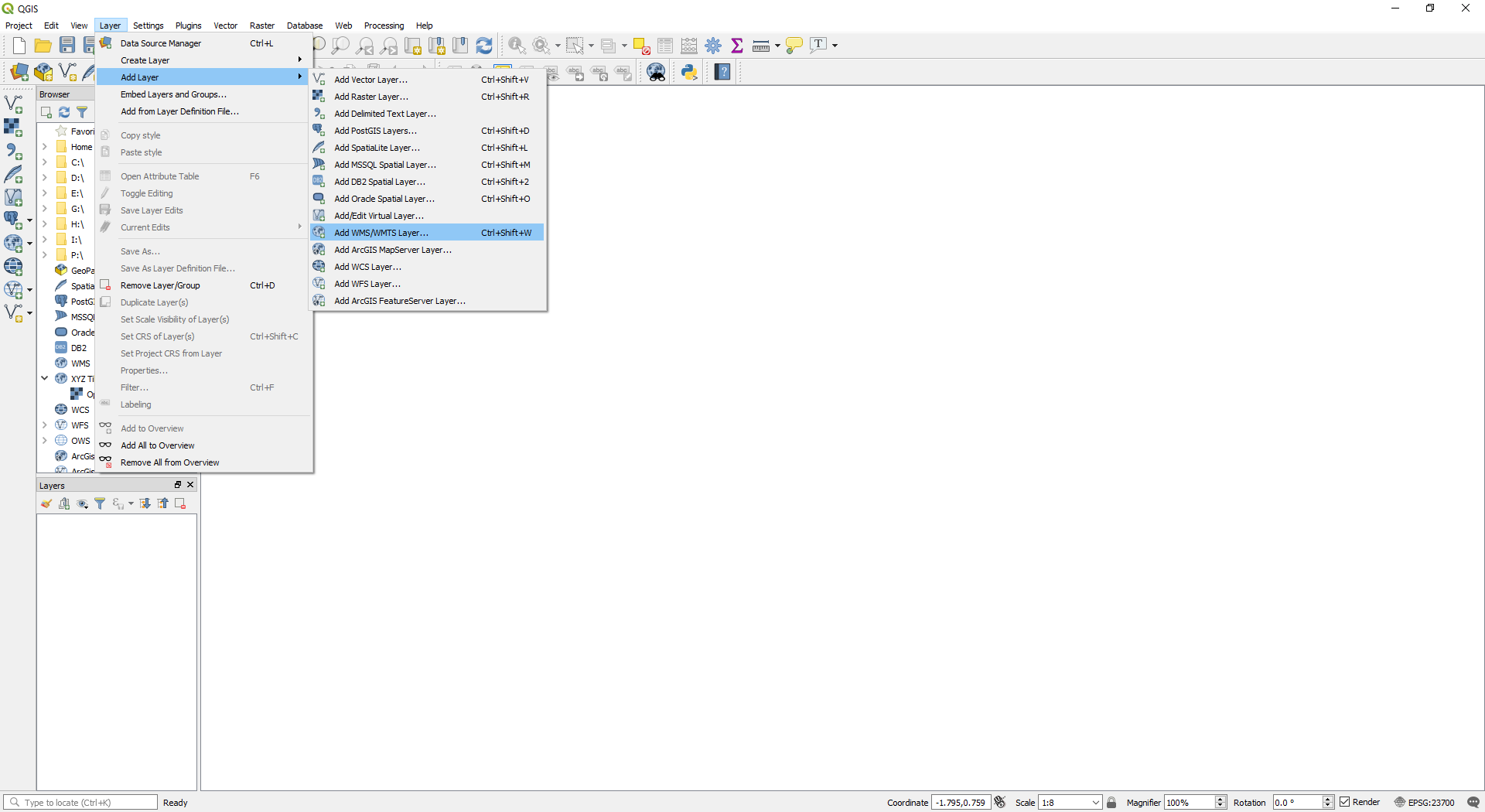This screenshot has height=812, width=1485.
Task: Open the attribute table toolbar icon
Action: click(x=665, y=46)
